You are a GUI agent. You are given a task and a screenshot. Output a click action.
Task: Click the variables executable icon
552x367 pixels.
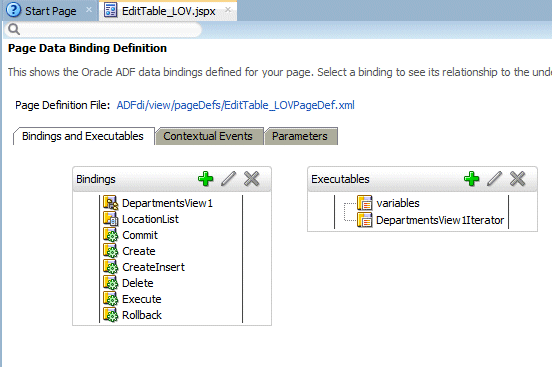click(365, 203)
